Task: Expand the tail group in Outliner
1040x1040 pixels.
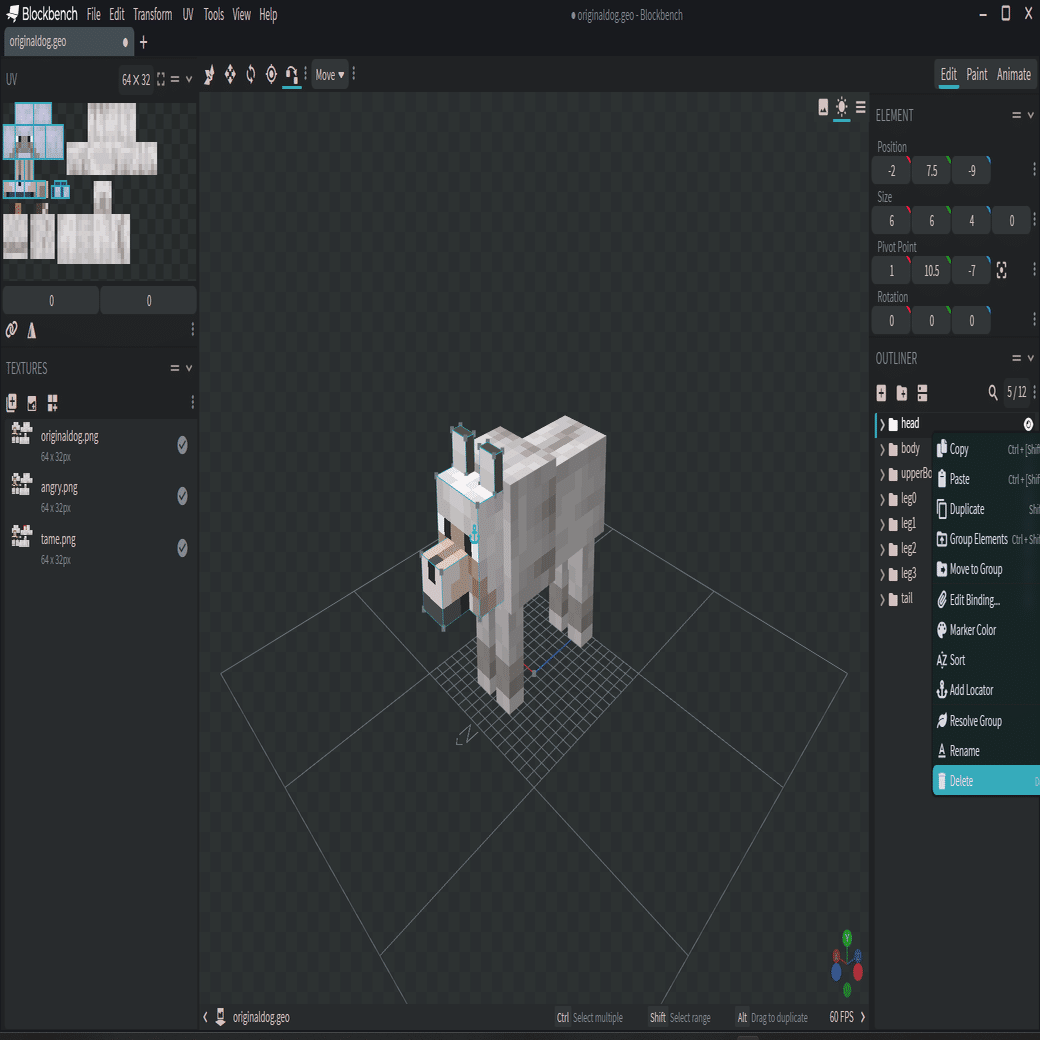Action: 882,600
